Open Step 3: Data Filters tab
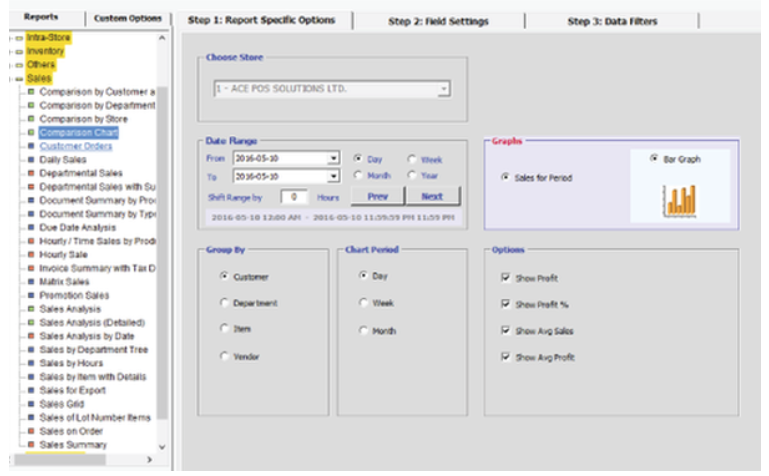 612,22
